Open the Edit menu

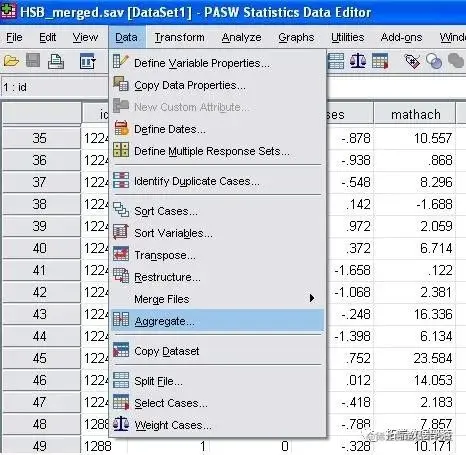(x=47, y=37)
